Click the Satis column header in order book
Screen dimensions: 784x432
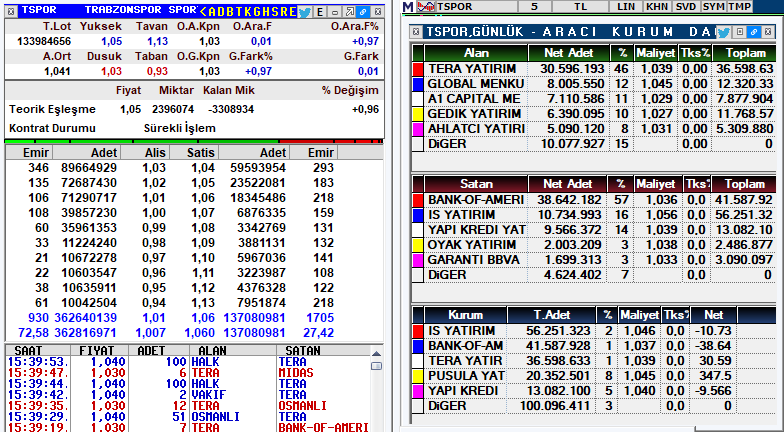pyautogui.click(x=195, y=152)
